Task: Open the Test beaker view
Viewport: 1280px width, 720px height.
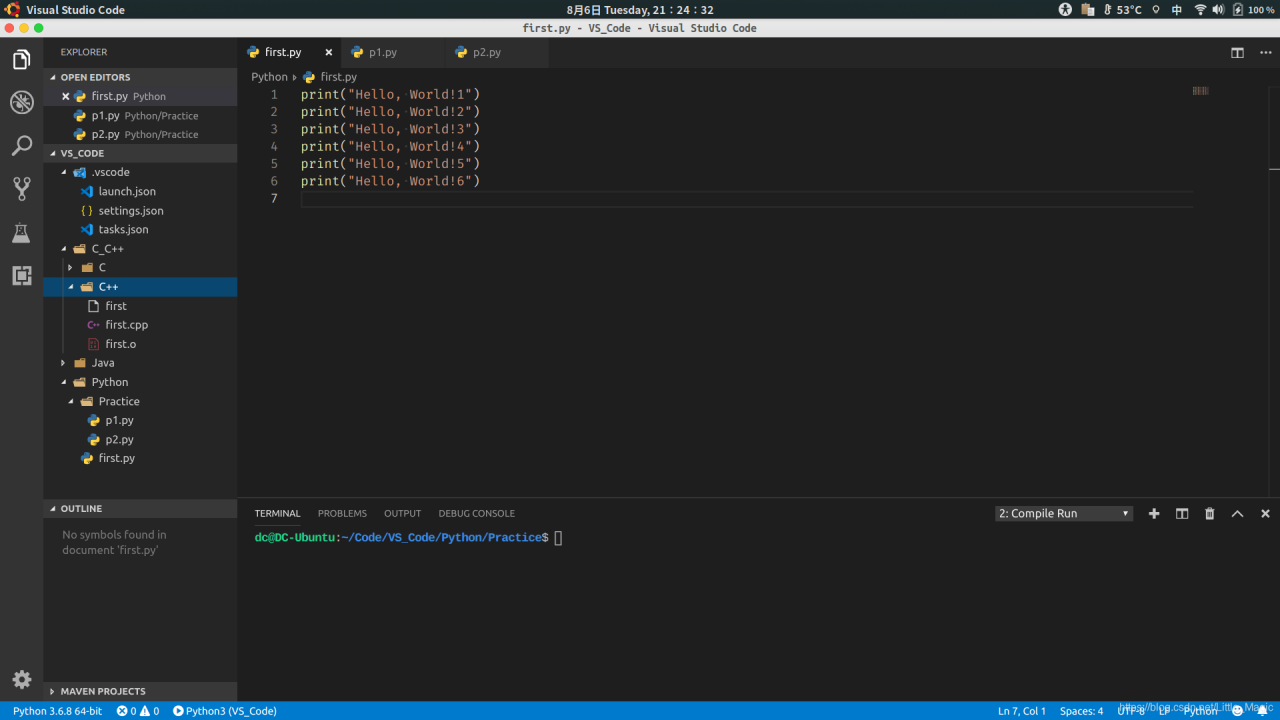Action: (21, 233)
